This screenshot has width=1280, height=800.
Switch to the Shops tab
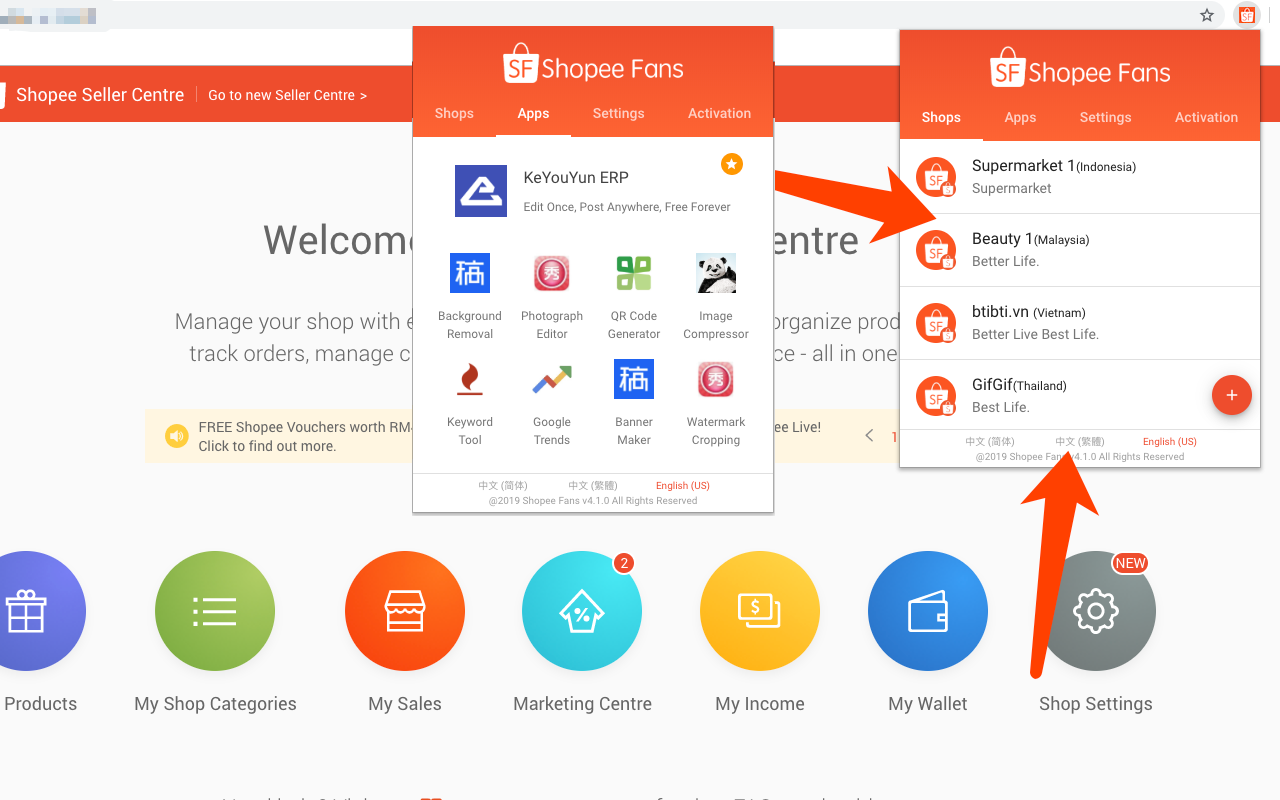[x=454, y=113]
